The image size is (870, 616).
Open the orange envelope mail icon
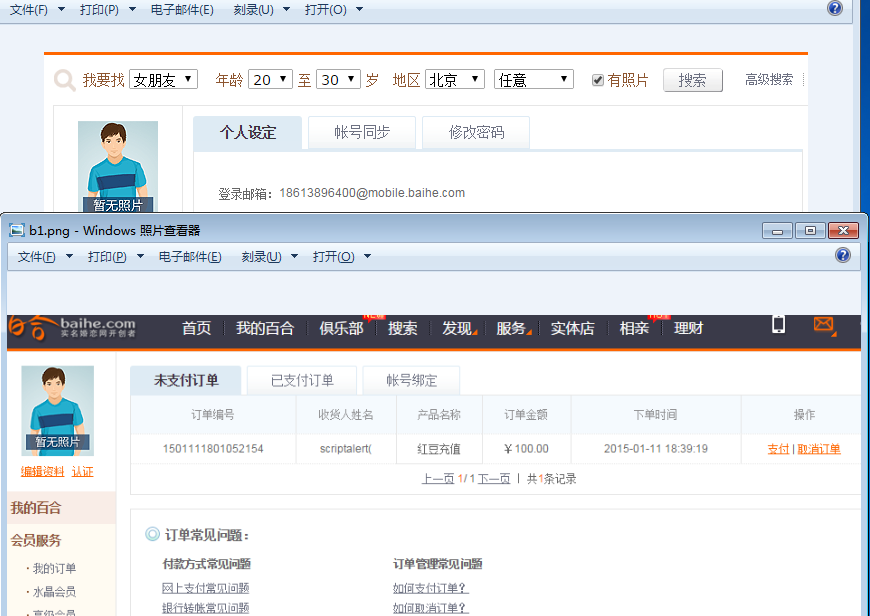pyautogui.click(x=824, y=325)
